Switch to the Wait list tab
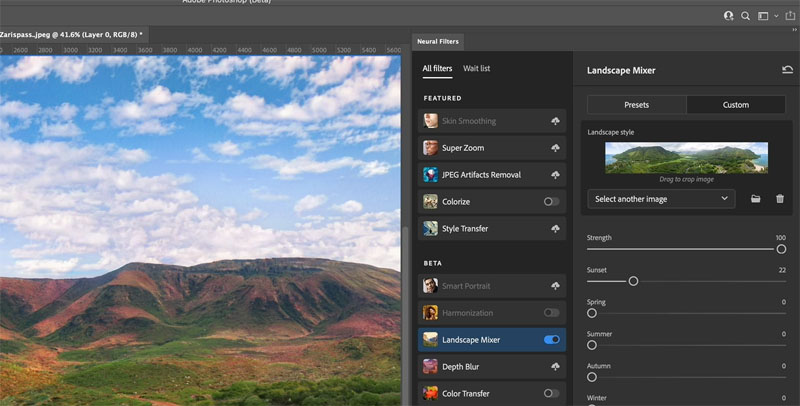Image resolution: width=800 pixels, height=406 pixels. [x=477, y=68]
